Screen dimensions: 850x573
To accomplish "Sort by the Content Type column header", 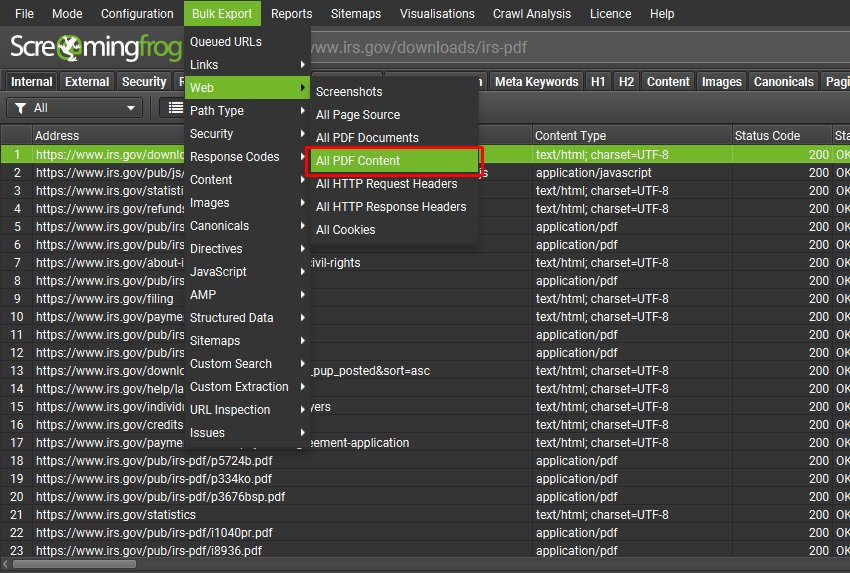I will [x=632, y=136].
